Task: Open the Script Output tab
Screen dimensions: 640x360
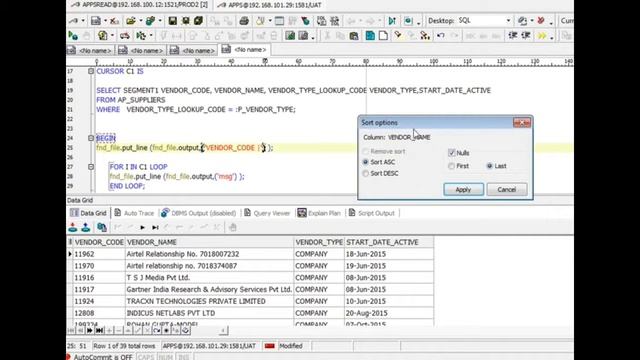Action: (371, 213)
